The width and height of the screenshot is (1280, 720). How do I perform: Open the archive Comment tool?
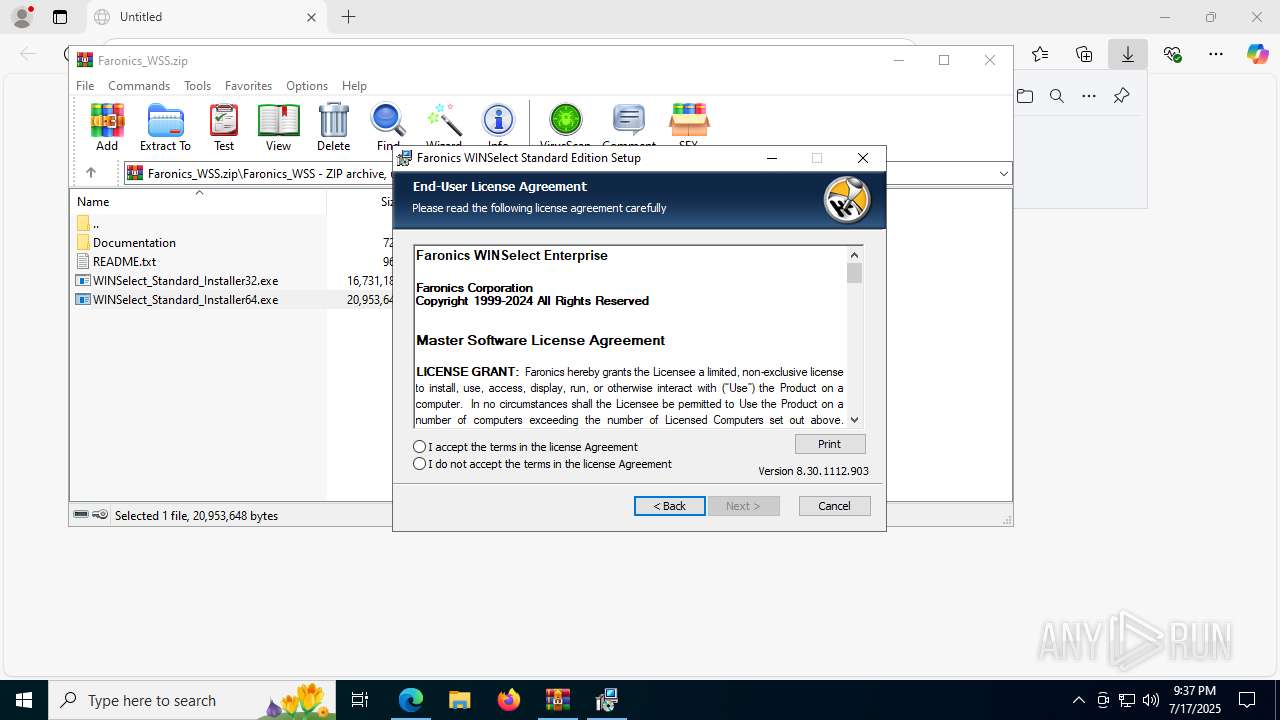(x=629, y=127)
